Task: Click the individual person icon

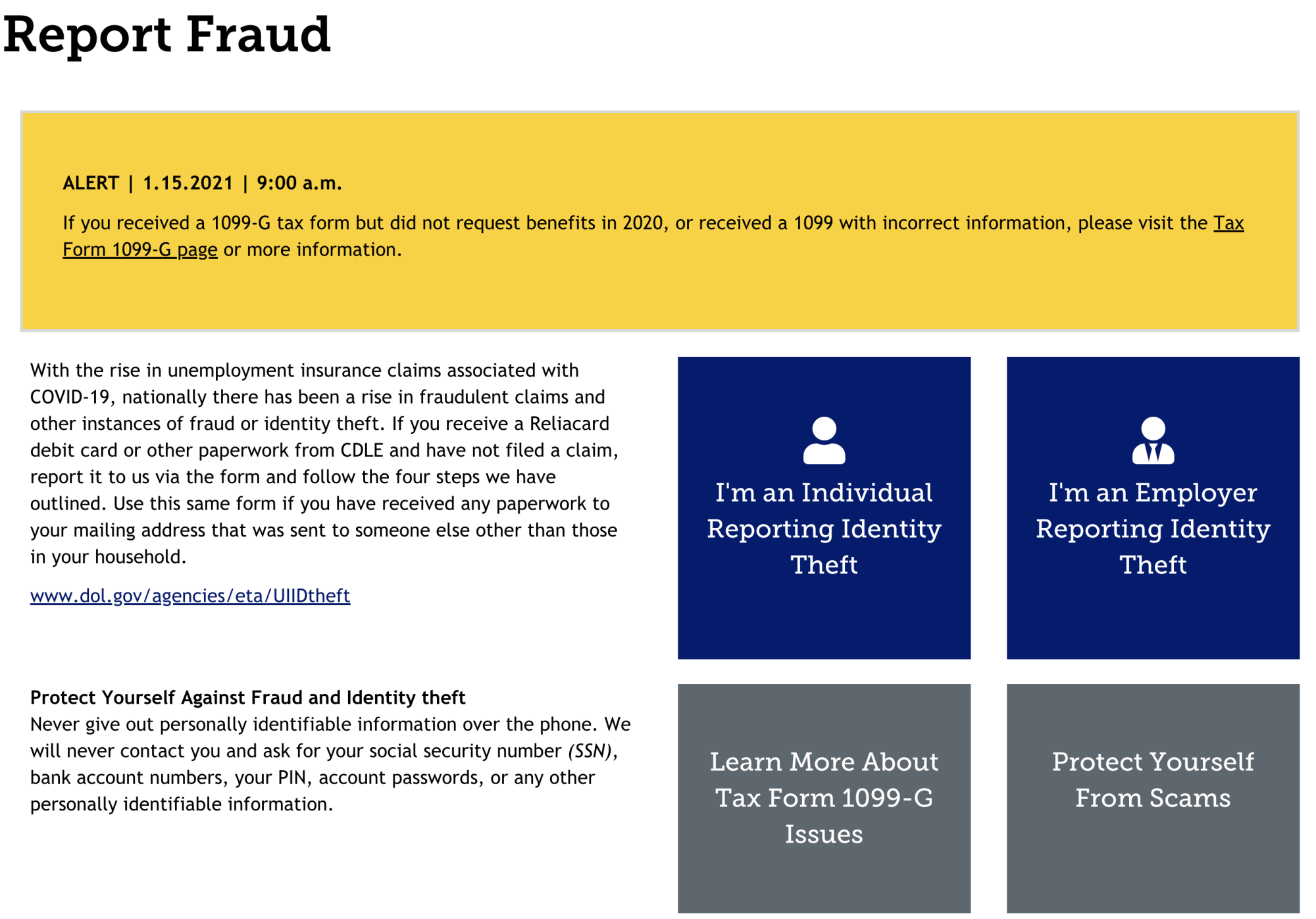Action: click(x=824, y=440)
